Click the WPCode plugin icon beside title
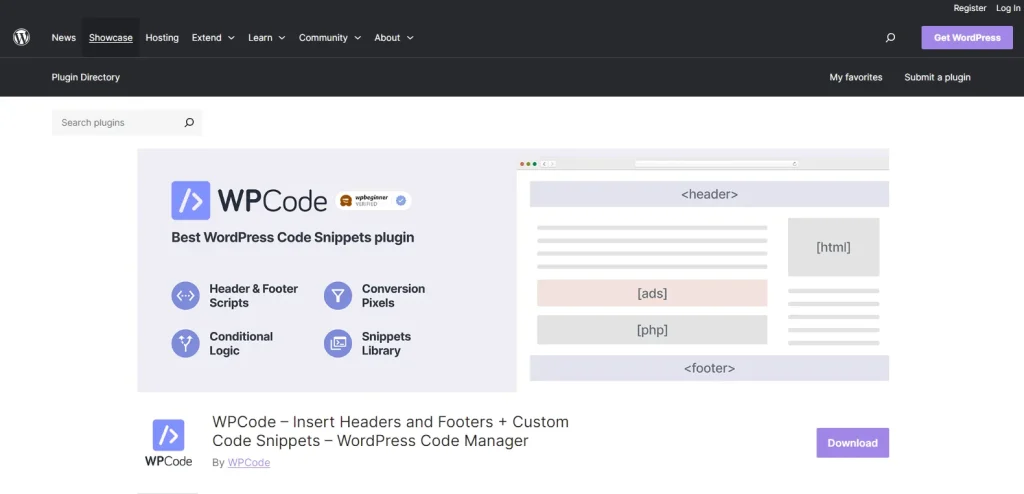Image resolution: width=1024 pixels, height=494 pixels. [168, 443]
